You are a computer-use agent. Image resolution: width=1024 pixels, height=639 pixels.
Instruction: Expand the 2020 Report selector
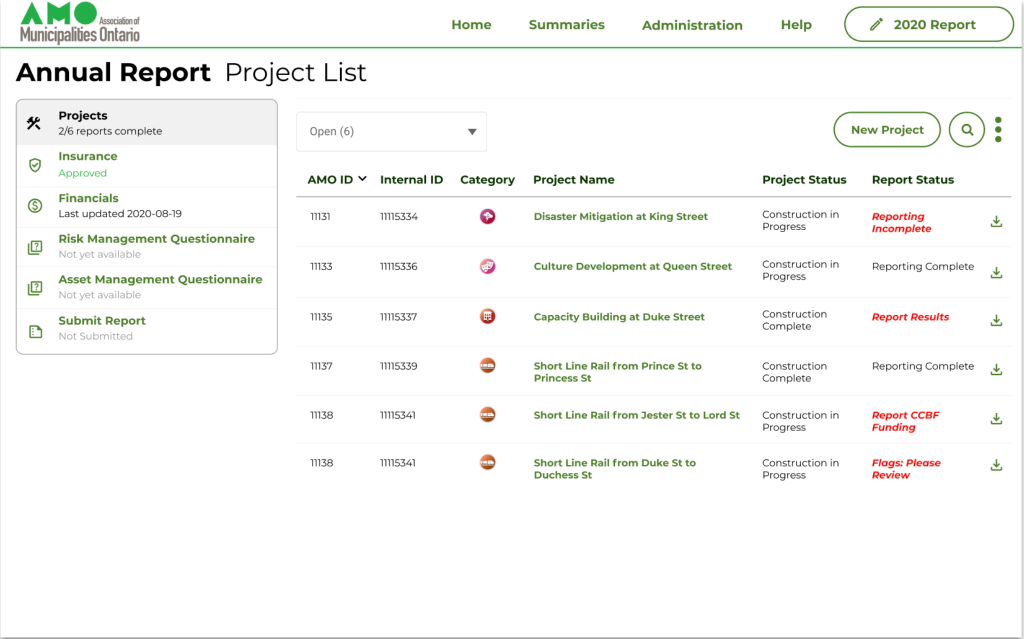pos(928,23)
